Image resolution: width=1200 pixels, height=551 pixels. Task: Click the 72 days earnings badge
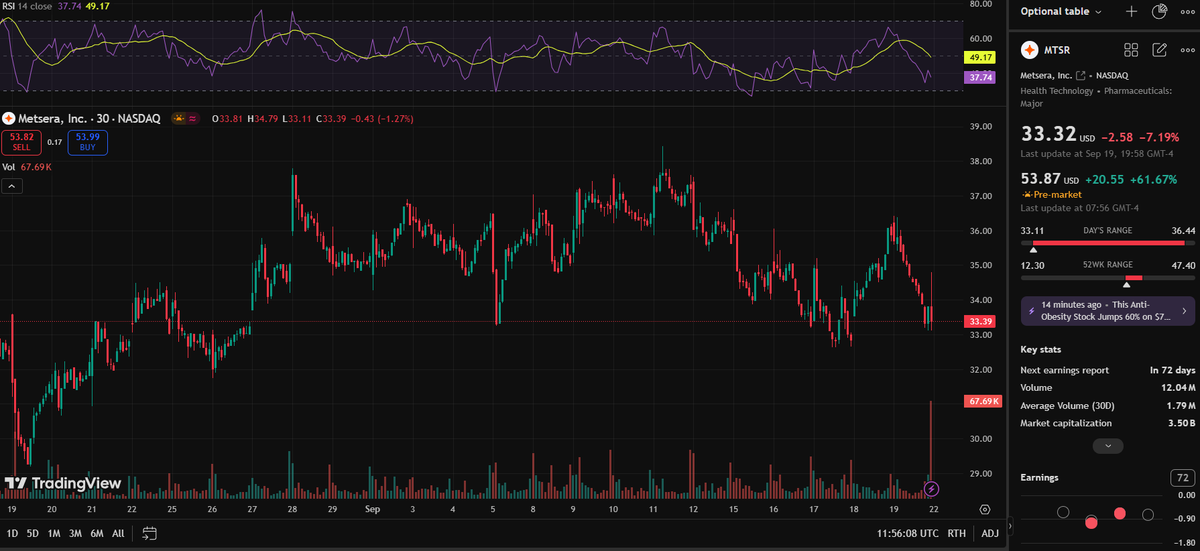1181,478
